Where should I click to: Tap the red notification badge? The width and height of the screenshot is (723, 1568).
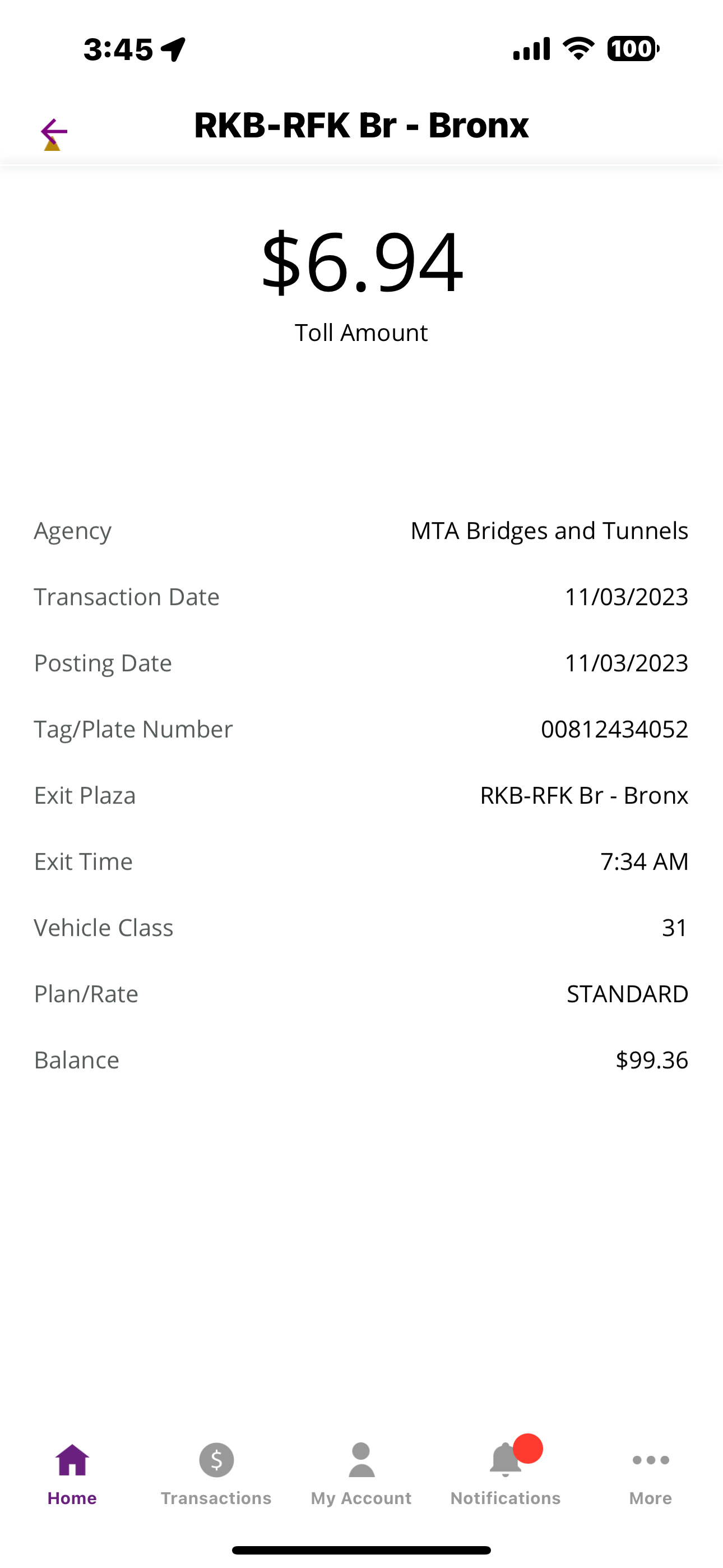(527, 1448)
